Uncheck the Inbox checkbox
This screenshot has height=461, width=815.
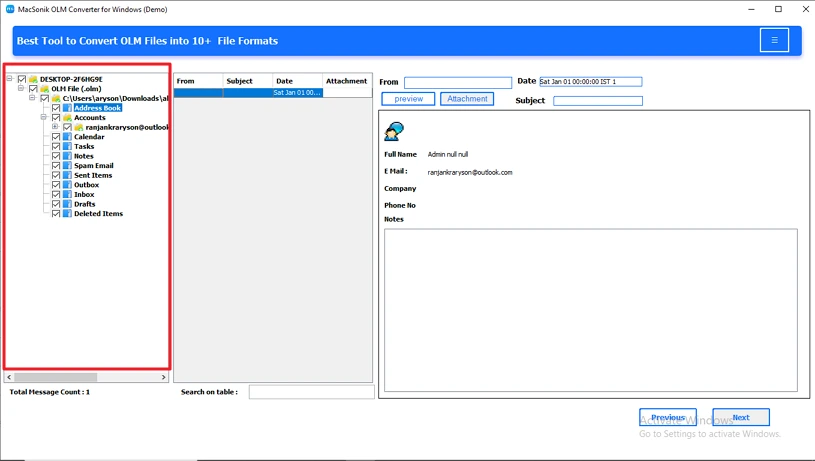click(x=56, y=194)
